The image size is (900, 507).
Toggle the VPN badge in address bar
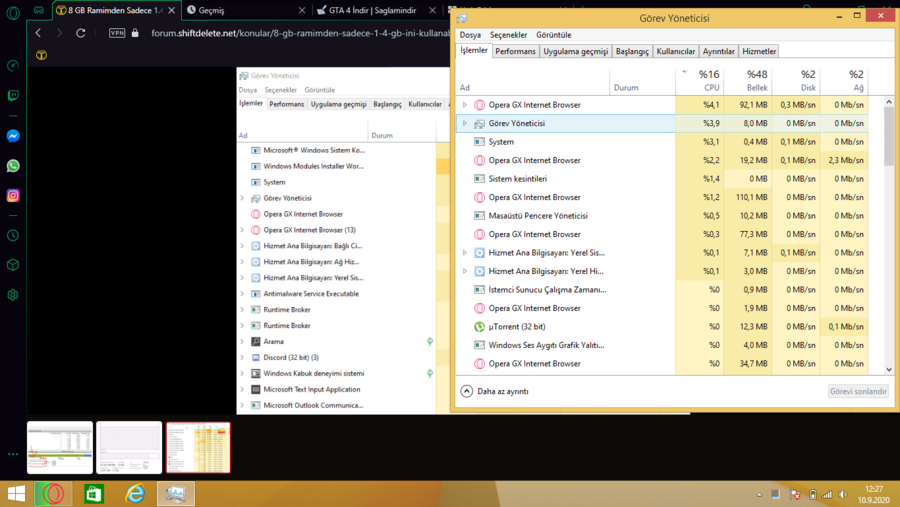coord(117,33)
